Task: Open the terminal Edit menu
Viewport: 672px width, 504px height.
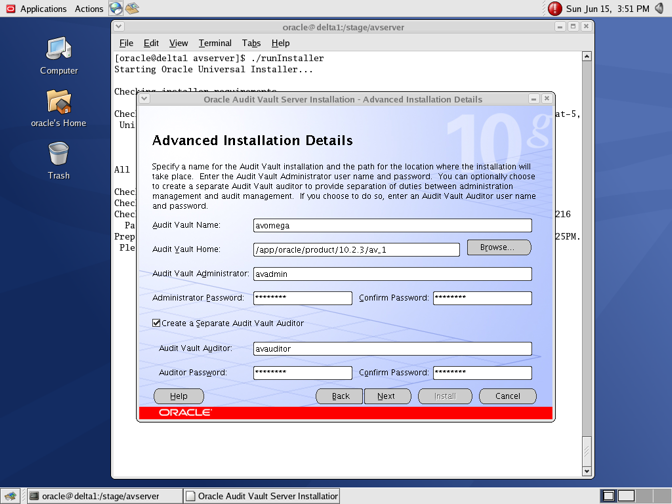Action: pyautogui.click(x=151, y=43)
